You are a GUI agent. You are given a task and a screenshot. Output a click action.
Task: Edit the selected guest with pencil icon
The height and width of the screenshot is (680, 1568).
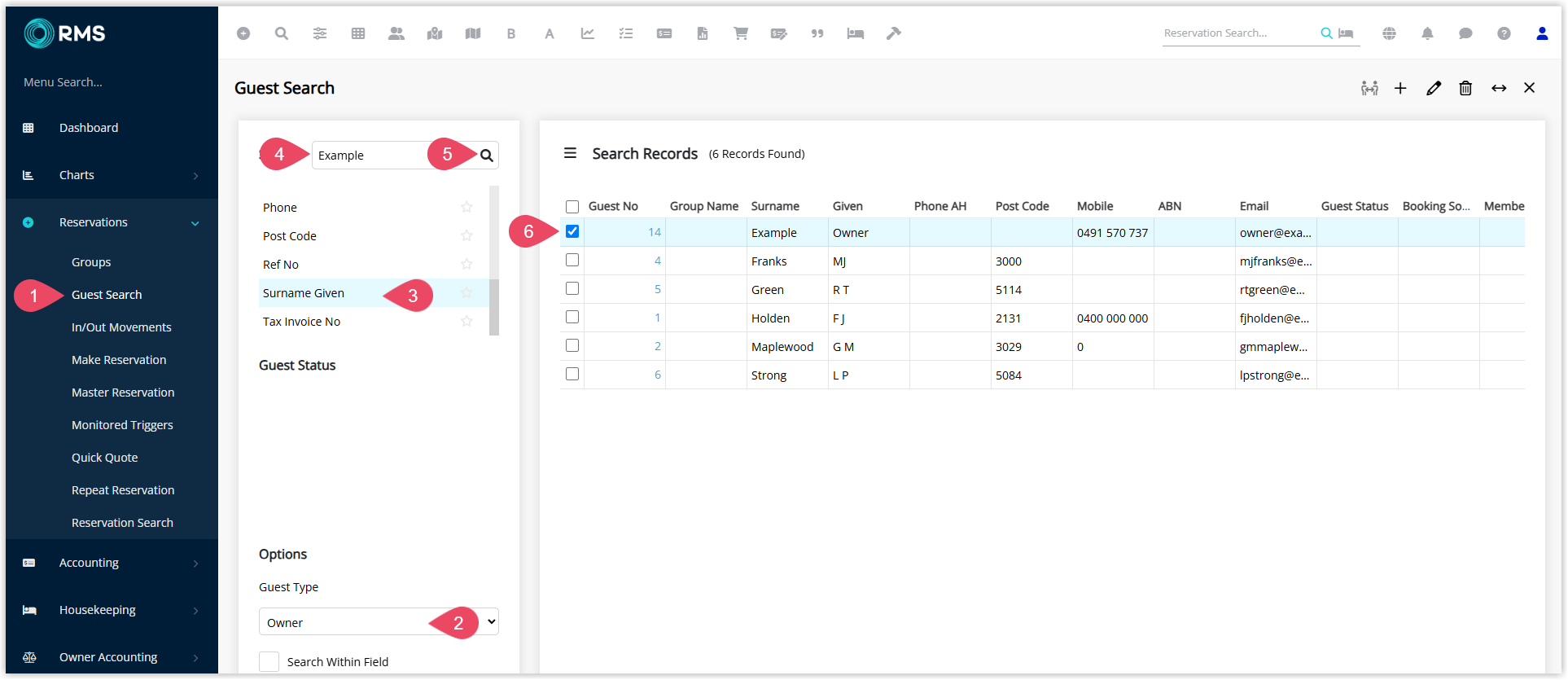click(x=1434, y=88)
